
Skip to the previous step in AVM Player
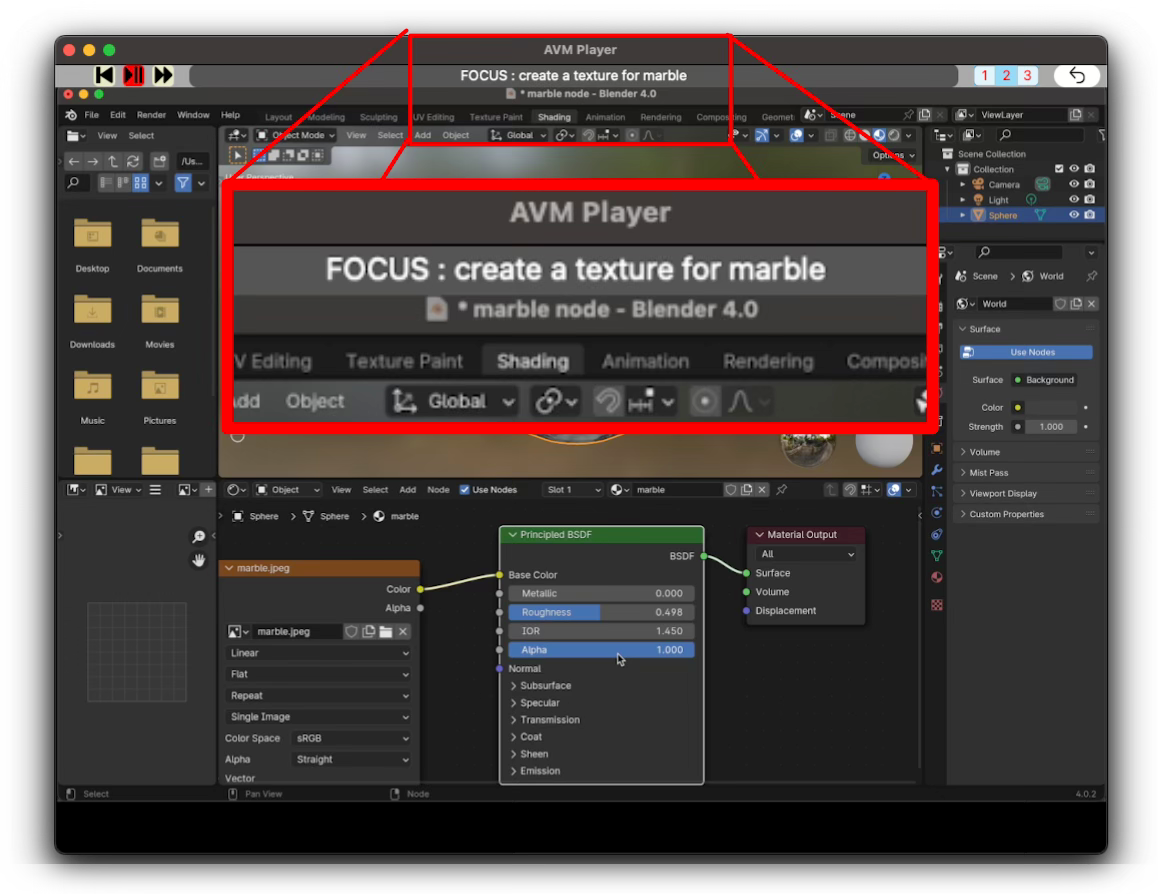pos(104,75)
